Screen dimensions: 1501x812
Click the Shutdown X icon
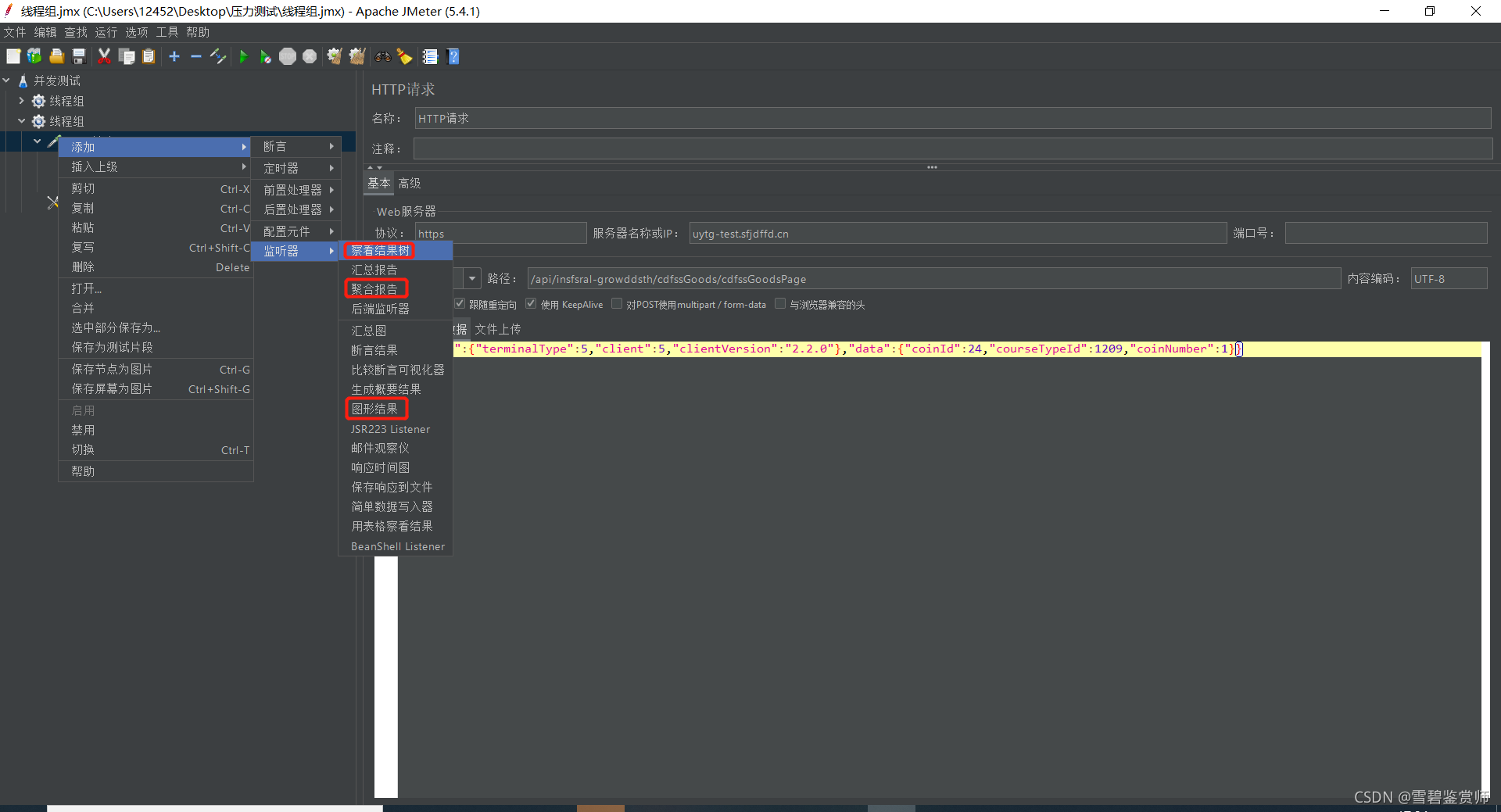tap(310, 56)
